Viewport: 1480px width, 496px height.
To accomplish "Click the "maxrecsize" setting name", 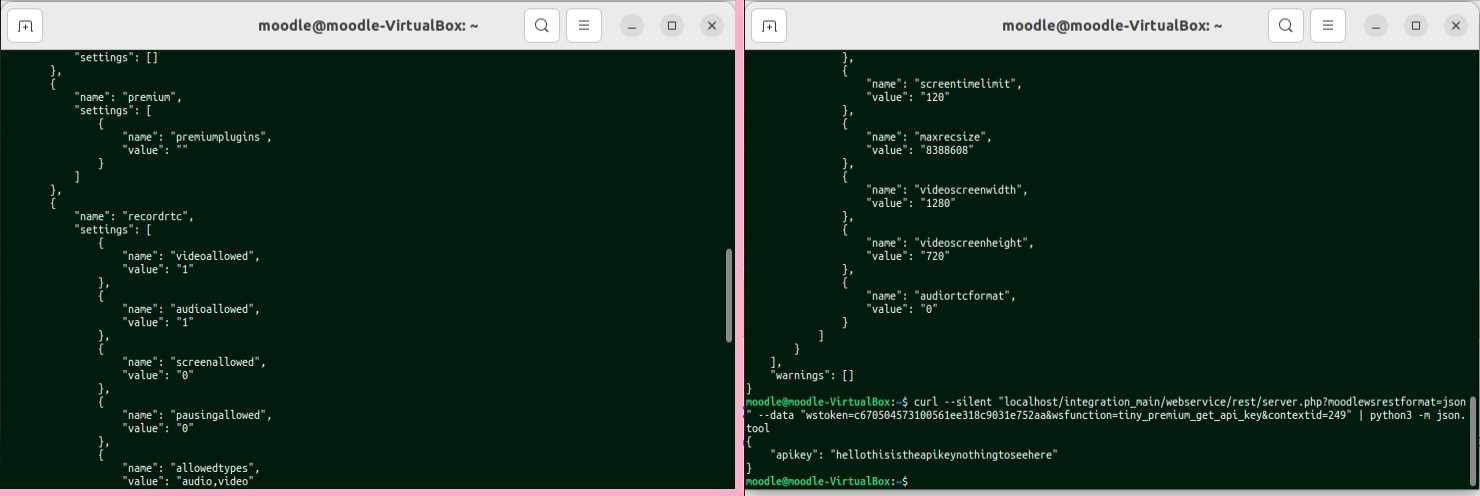I will pyautogui.click(x=953, y=137).
